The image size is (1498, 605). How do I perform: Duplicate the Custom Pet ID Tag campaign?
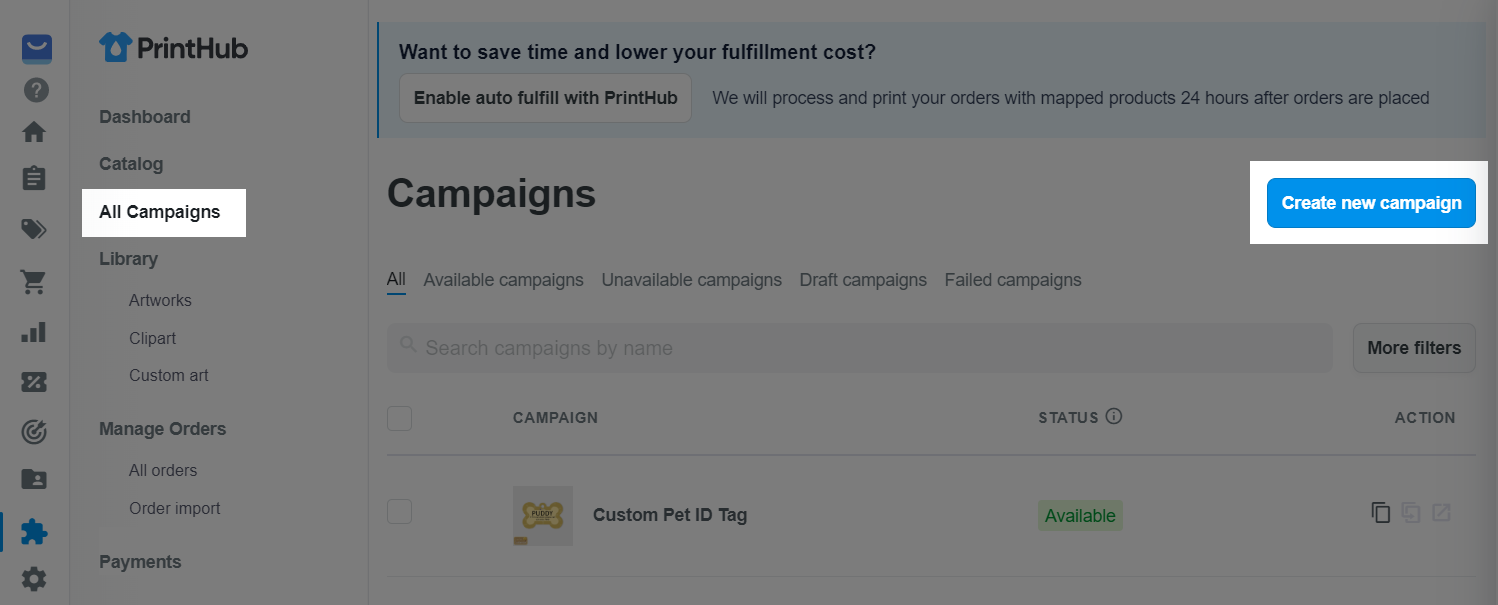[x=1381, y=513]
